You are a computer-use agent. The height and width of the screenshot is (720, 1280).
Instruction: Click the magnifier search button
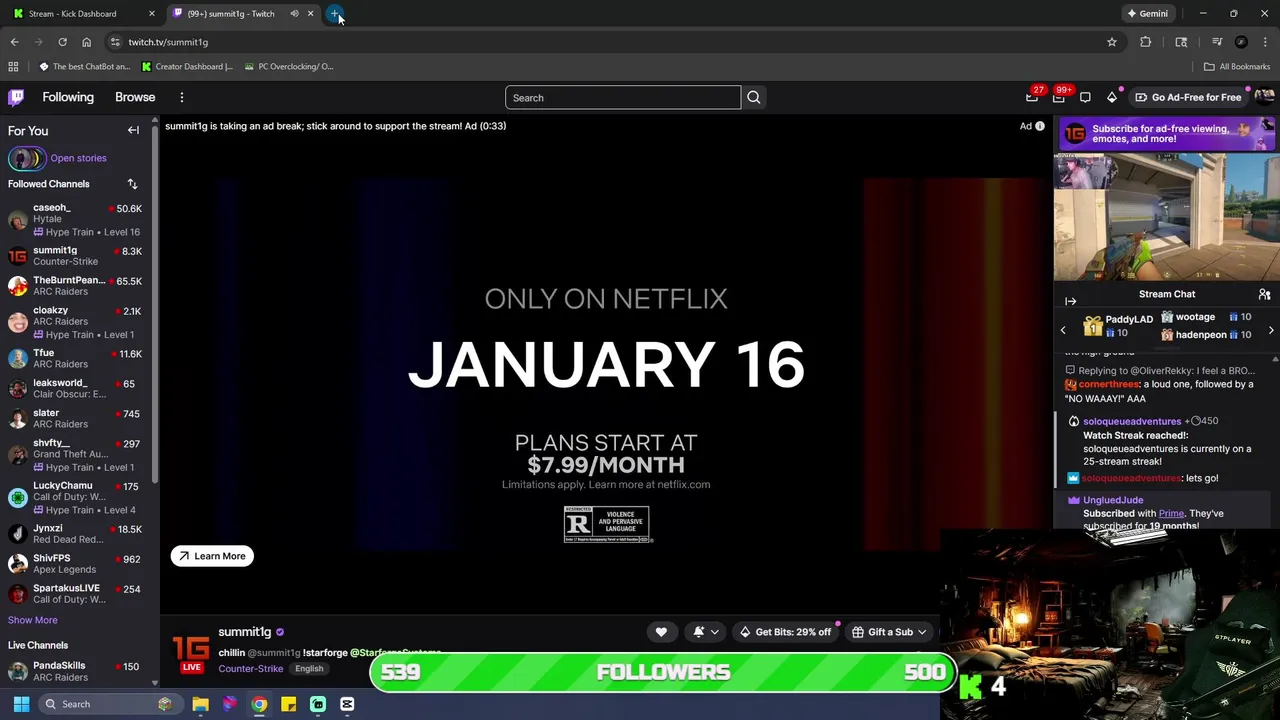point(754,97)
